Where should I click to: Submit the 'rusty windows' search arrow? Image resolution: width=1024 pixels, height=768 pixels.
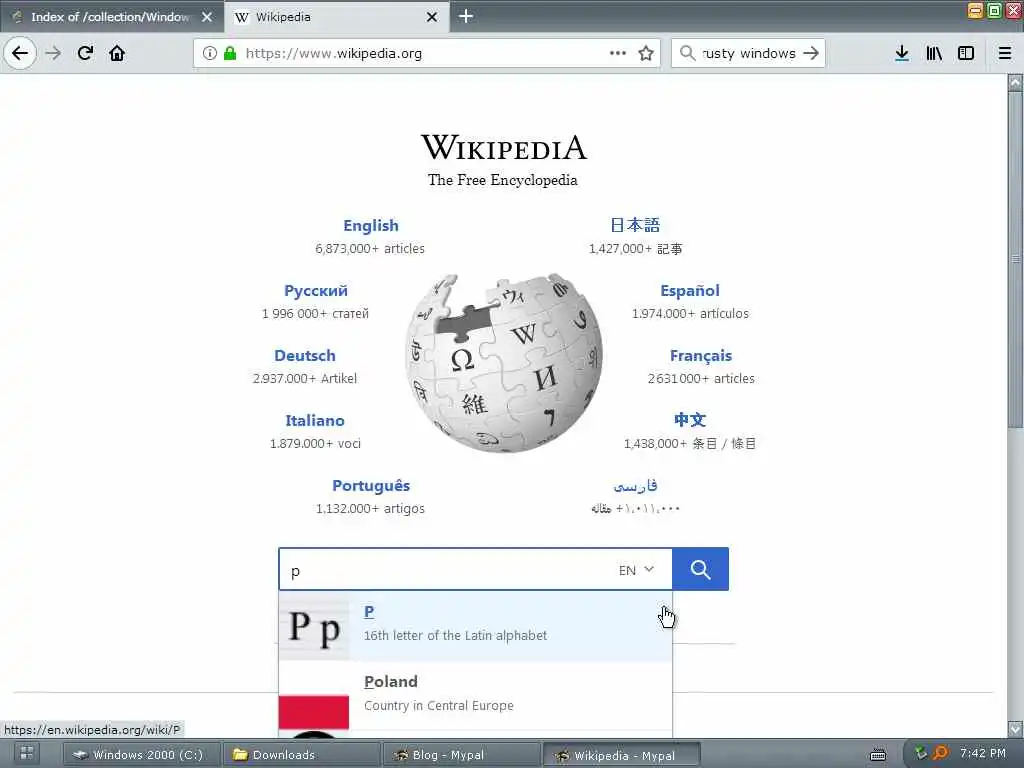[810, 53]
